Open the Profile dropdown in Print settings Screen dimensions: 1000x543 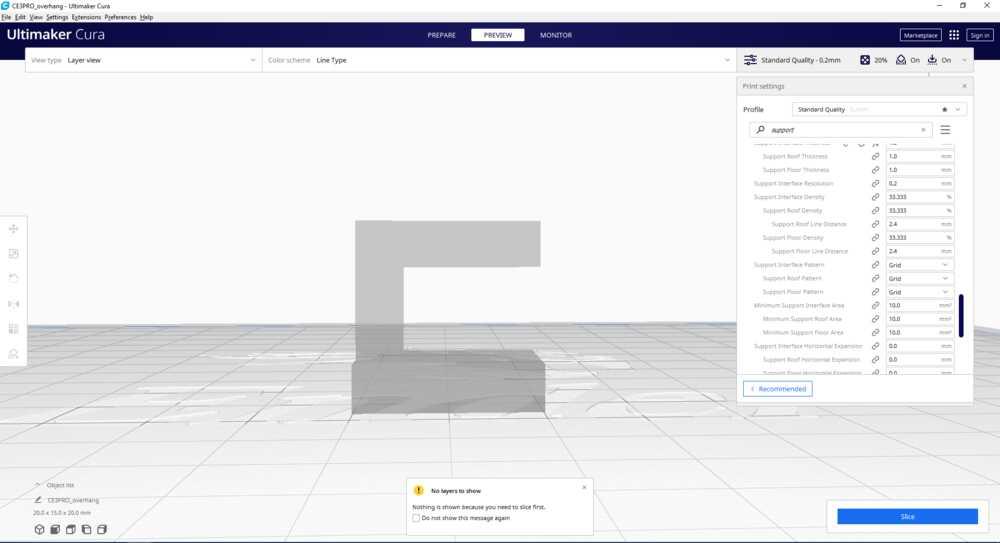[879, 109]
